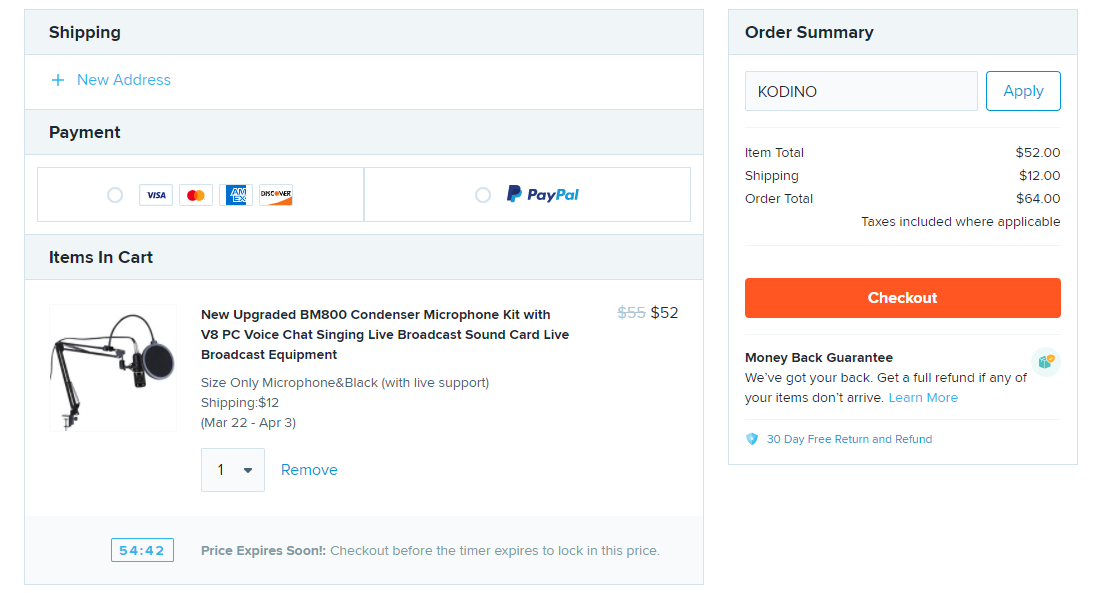This screenshot has width=1109, height=593.
Task: Click the promo code input field
Action: 861,91
